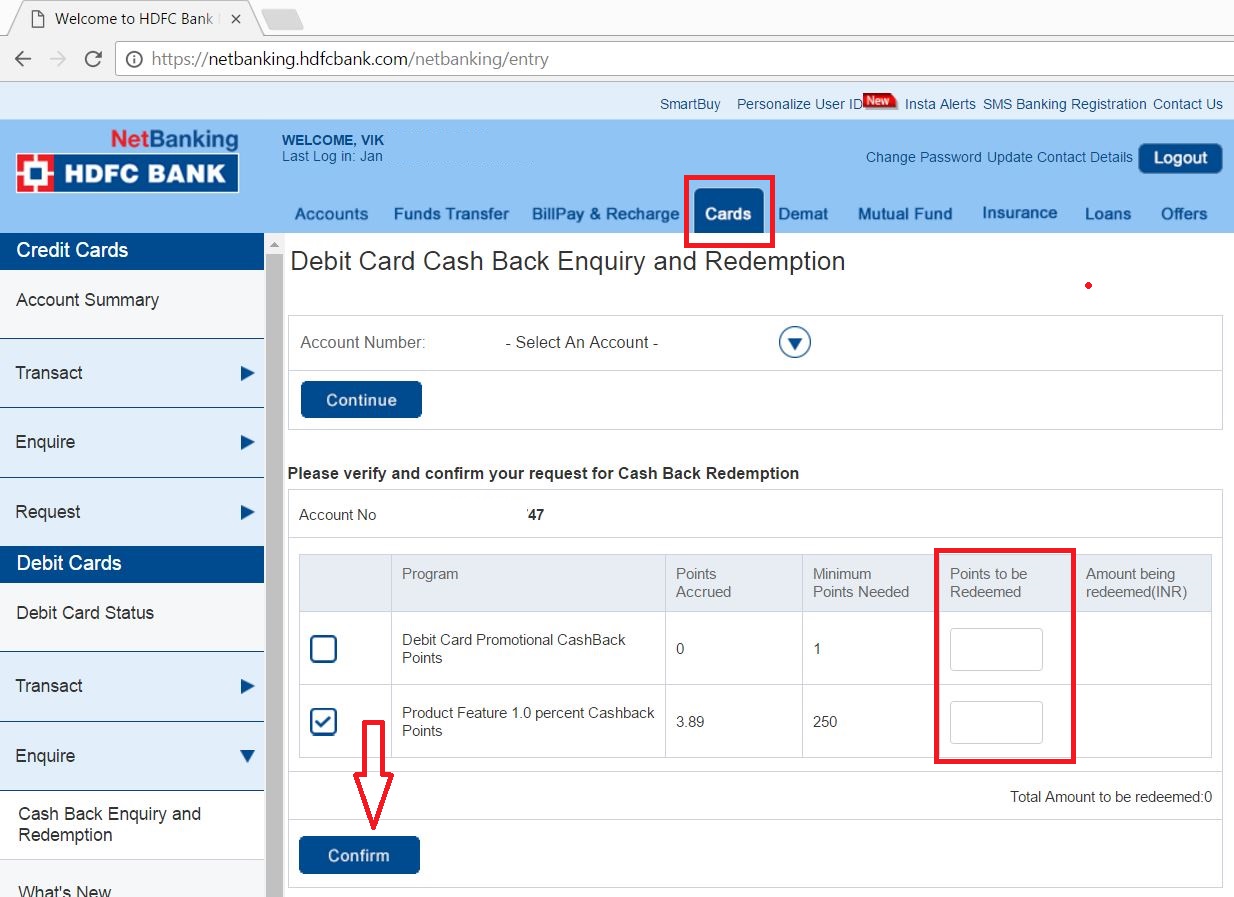1234x897 pixels.
Task: Open the Accounts tab
Action: [331, 214]
